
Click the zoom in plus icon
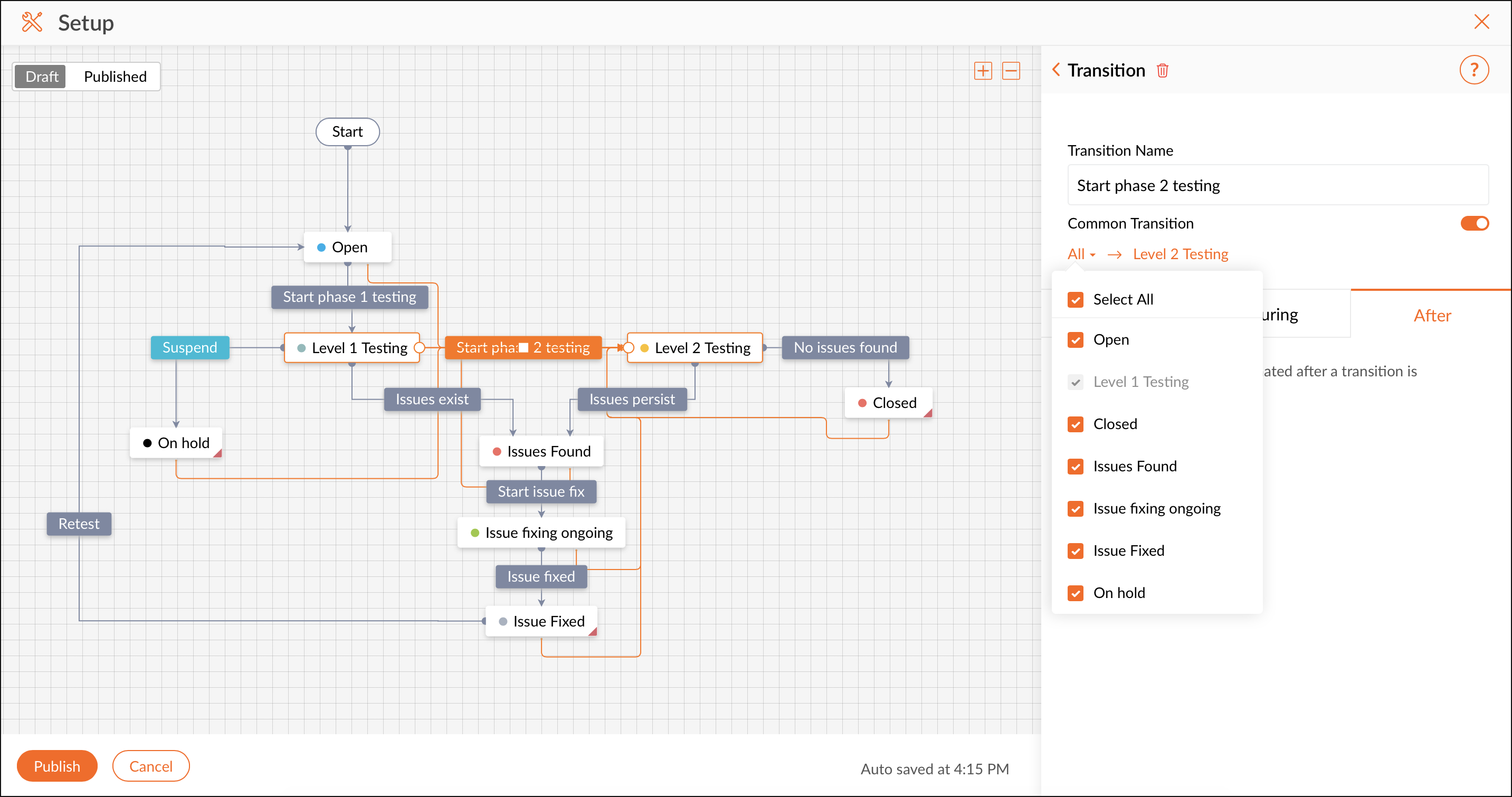[983, 71]
